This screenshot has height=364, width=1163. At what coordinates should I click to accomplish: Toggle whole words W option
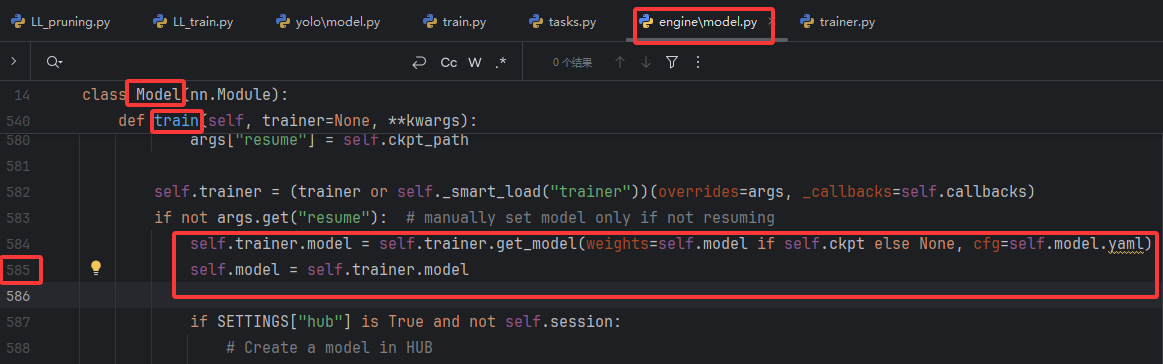tap(475, 62)
